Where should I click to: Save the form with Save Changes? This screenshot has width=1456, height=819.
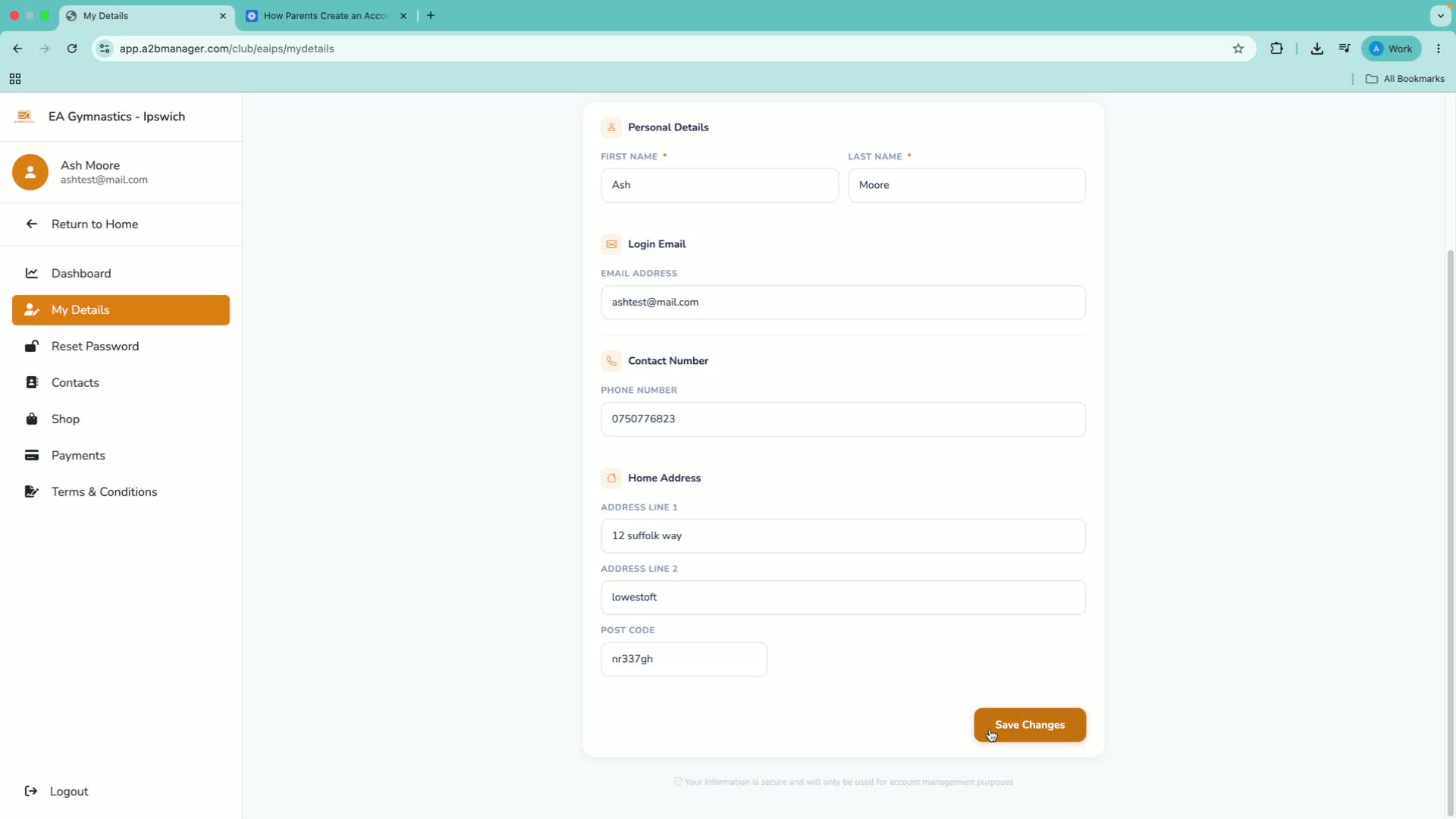coord(1030,725)
